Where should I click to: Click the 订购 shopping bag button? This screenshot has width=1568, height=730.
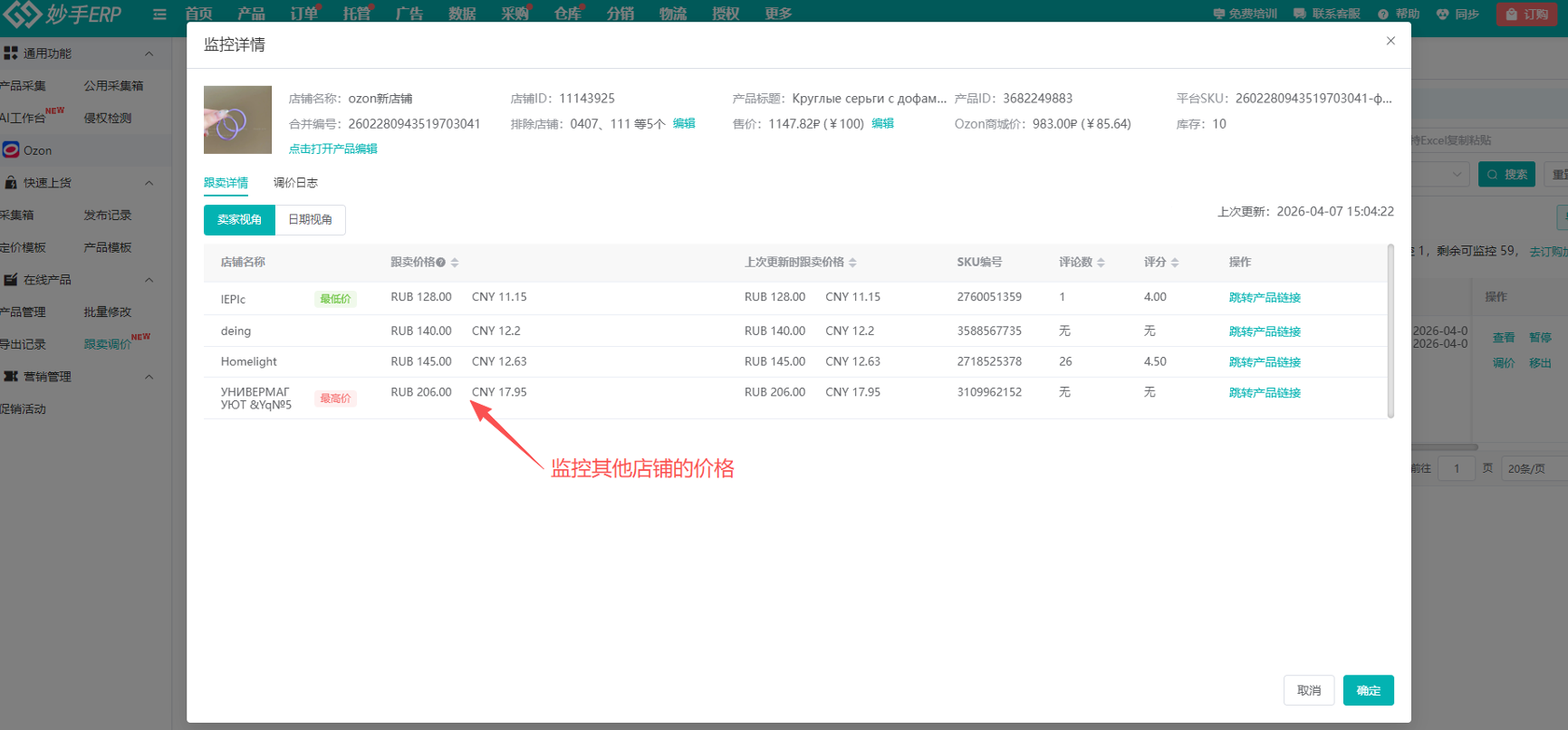pos(1526,14)
